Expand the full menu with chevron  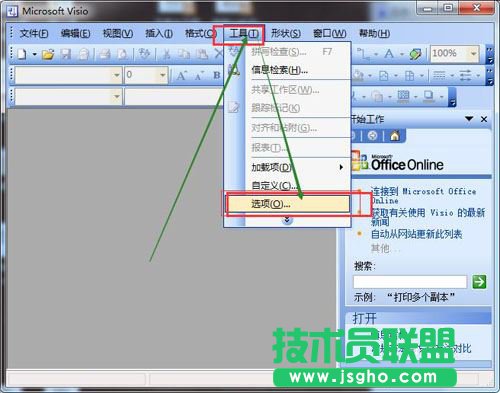(x=287, y=220)
